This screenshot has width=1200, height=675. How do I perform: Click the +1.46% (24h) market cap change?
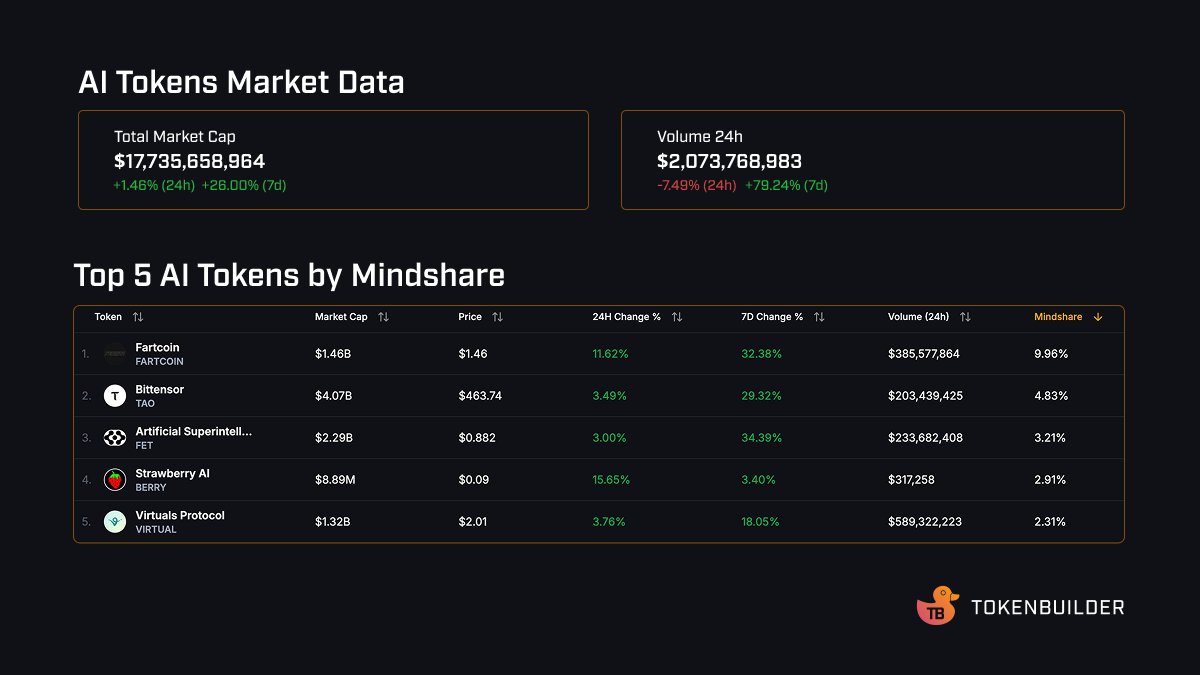pos(154,185)
